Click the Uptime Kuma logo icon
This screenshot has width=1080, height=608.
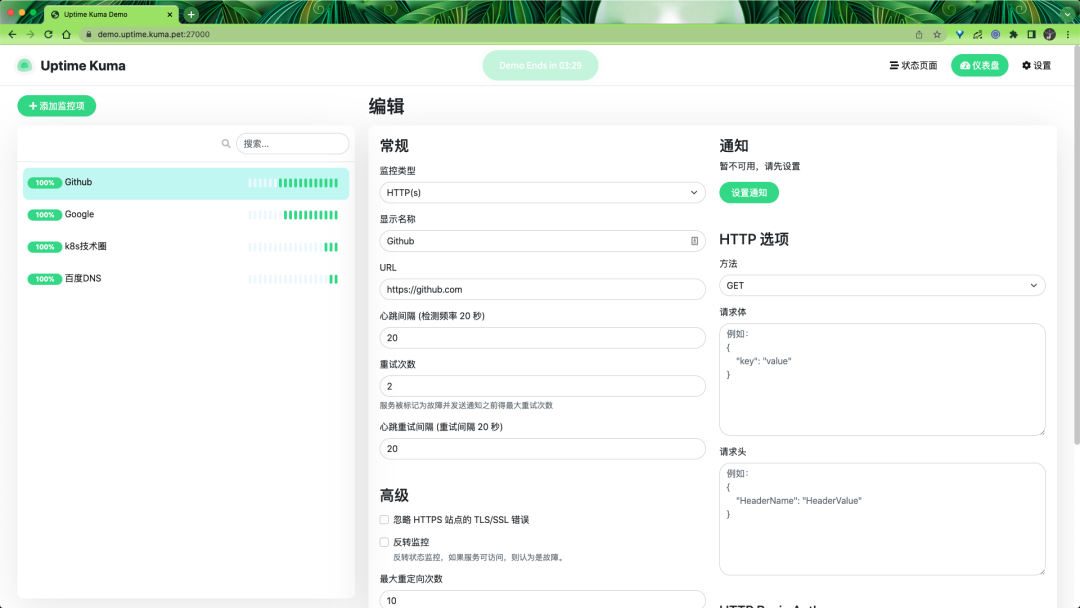click(x=25, y=65)
